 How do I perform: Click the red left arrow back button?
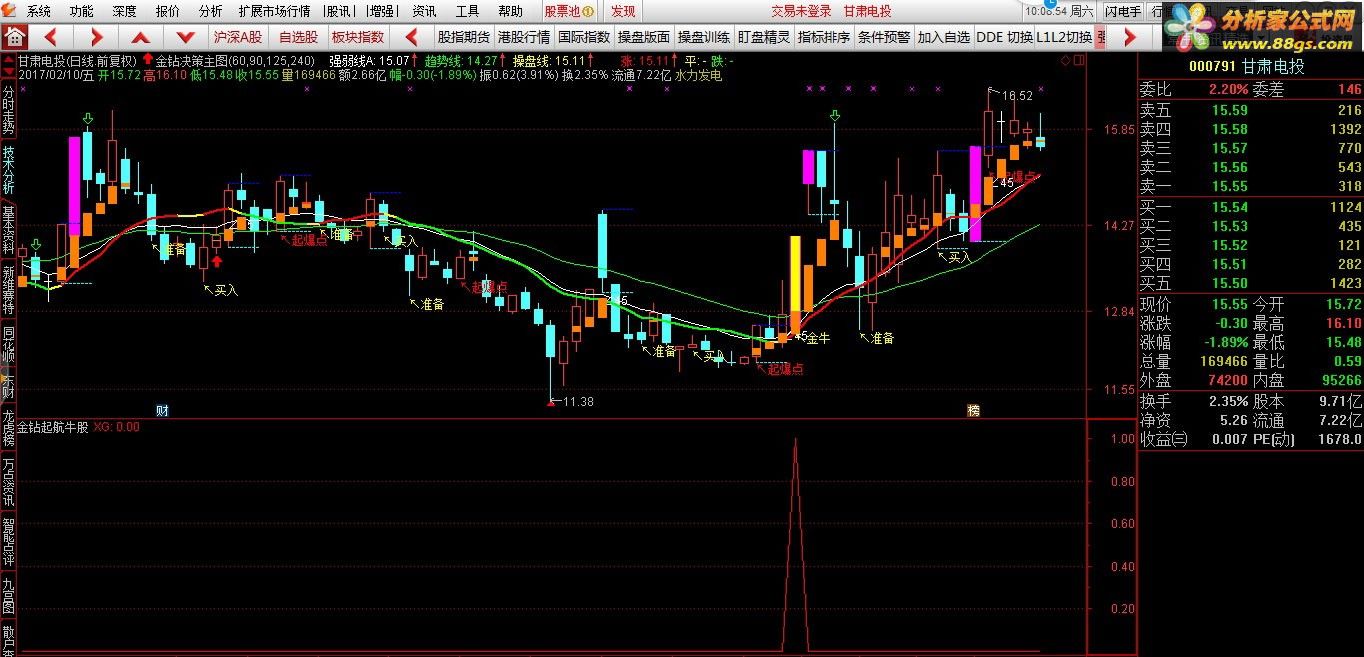tap(50, 37)
